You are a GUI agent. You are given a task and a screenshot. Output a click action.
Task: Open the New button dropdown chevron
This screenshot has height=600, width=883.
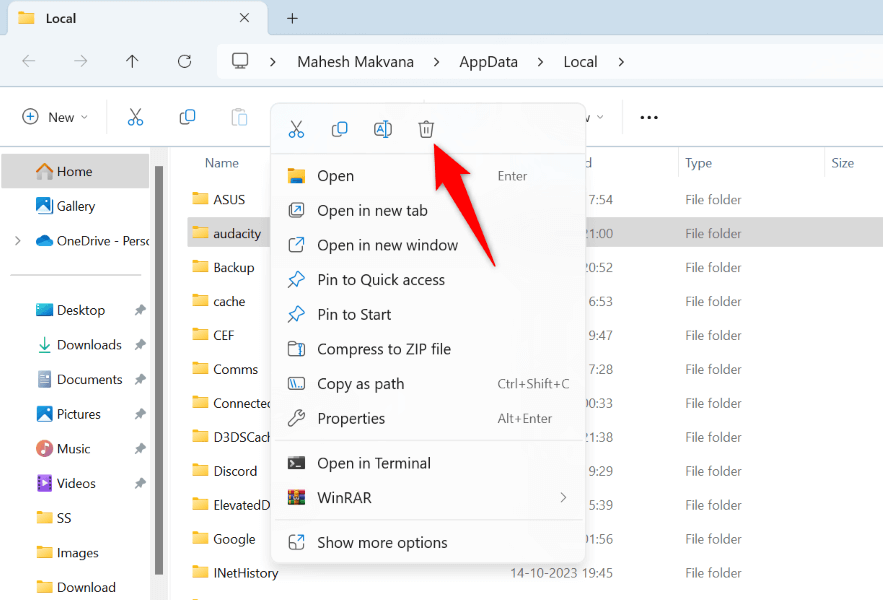click(85, 117)
